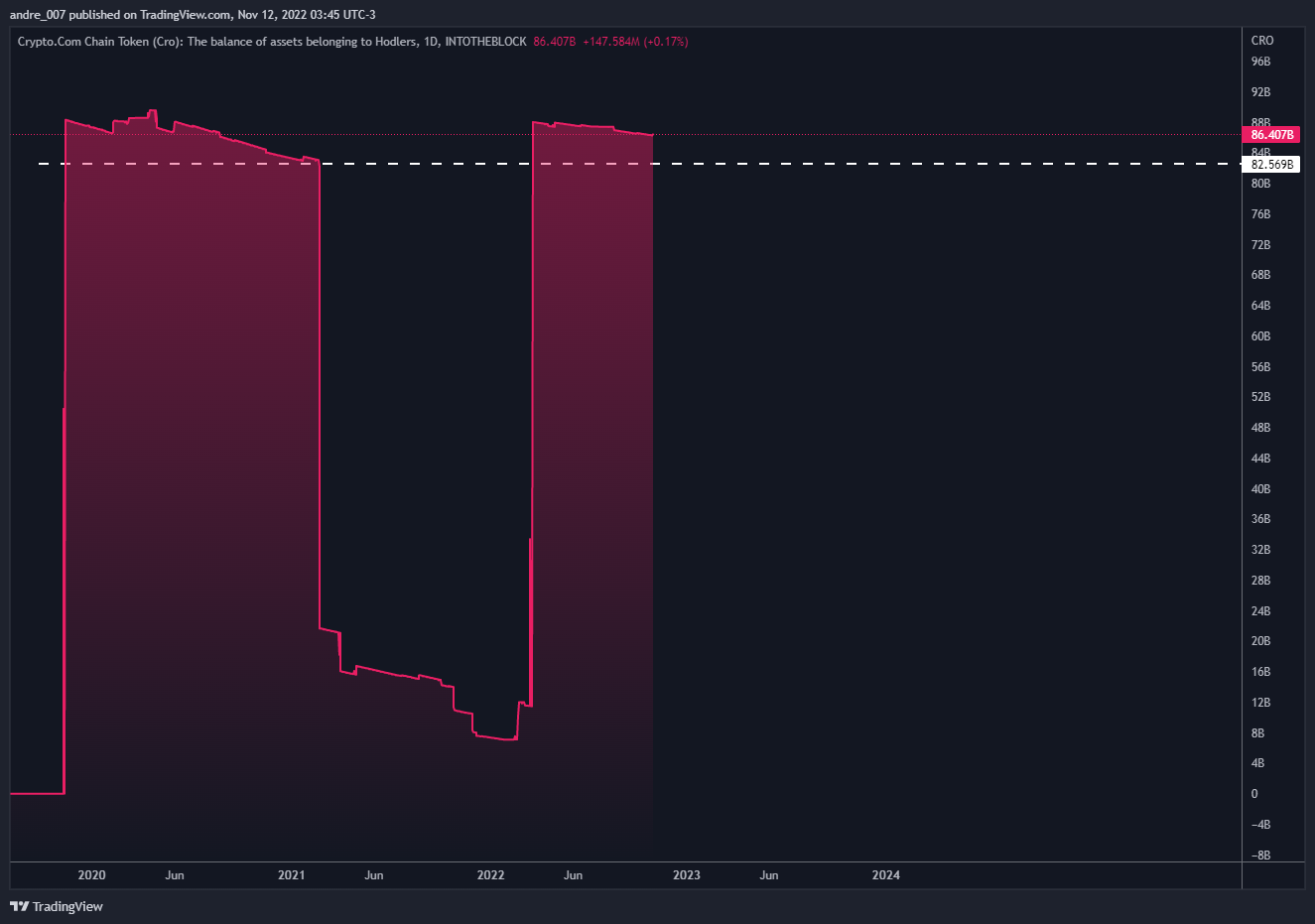The height and width of the screenshot is (924, 1315).
Task: Click the 16B tick on price axis
Action: (1260, 672)
